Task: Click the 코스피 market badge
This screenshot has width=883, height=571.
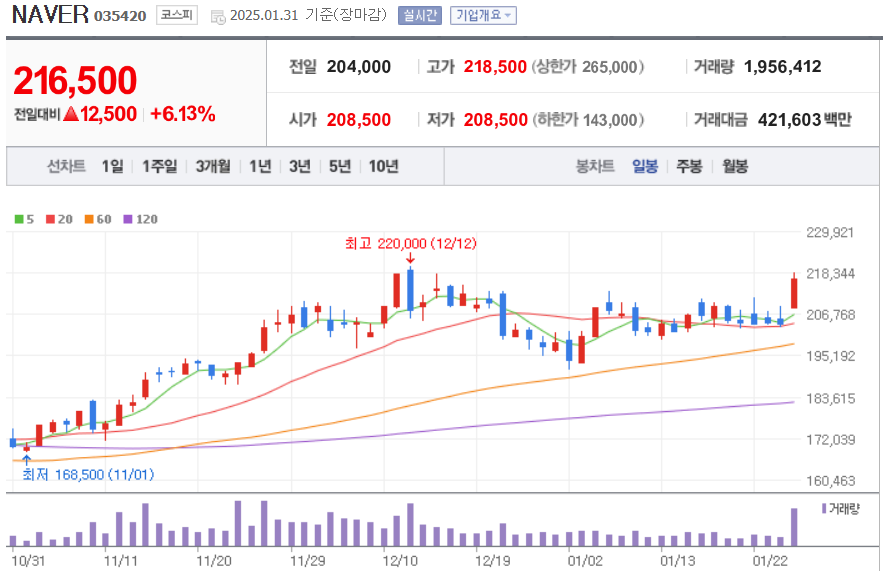Action: 177,15
